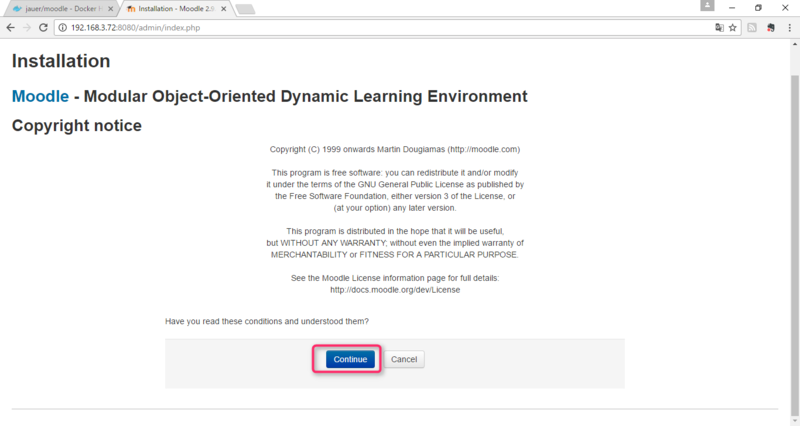Restore down the browser window
800x426 pixels.
click(758, 8)
